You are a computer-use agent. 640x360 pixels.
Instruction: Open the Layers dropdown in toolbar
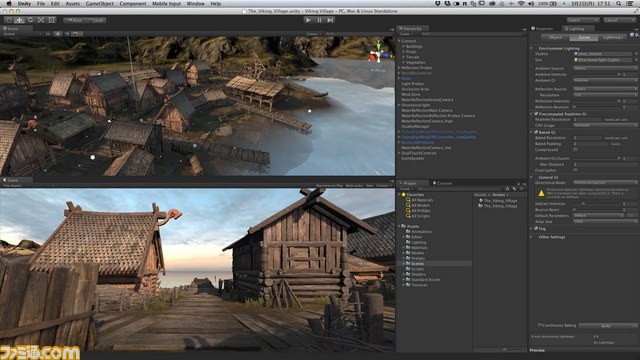click(x=582, y=20)
